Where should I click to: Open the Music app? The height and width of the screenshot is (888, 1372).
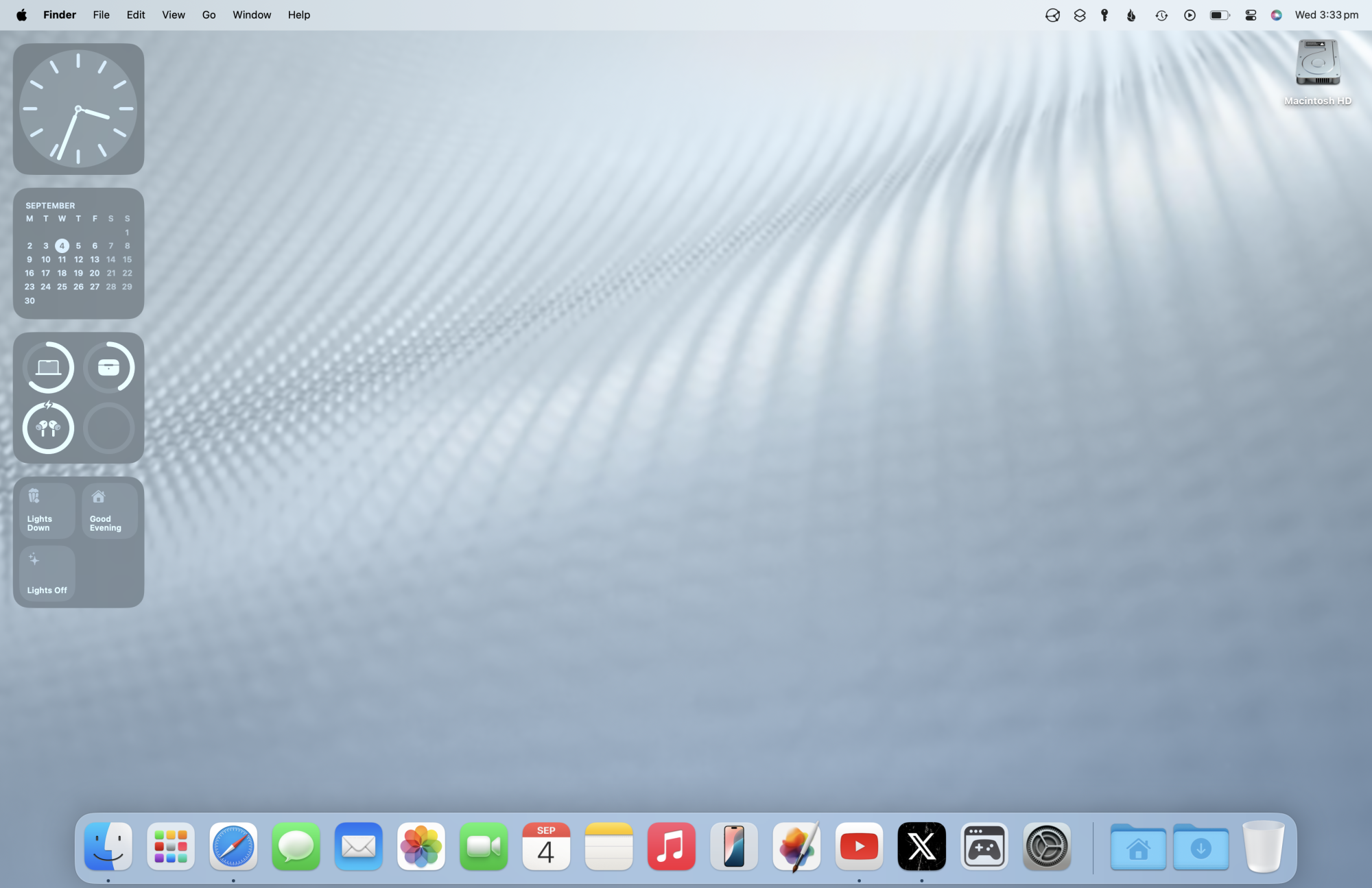pyautogui.click(x=671, y=846)
